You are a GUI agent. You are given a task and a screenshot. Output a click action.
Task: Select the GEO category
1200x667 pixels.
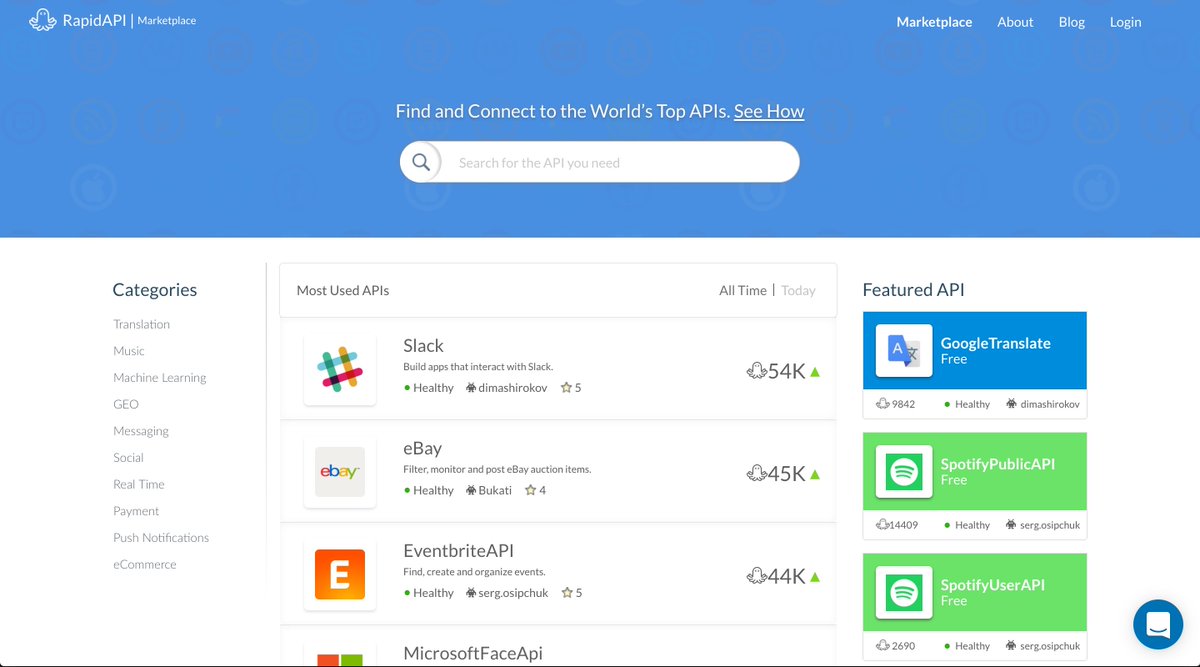click(126, 404)
